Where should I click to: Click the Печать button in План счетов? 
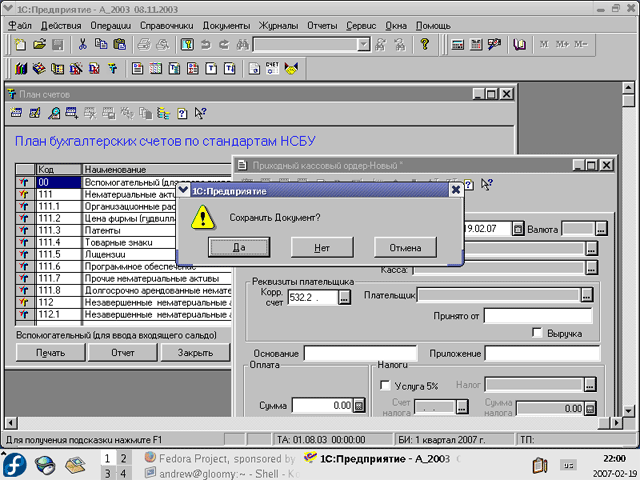coord(51,353)
